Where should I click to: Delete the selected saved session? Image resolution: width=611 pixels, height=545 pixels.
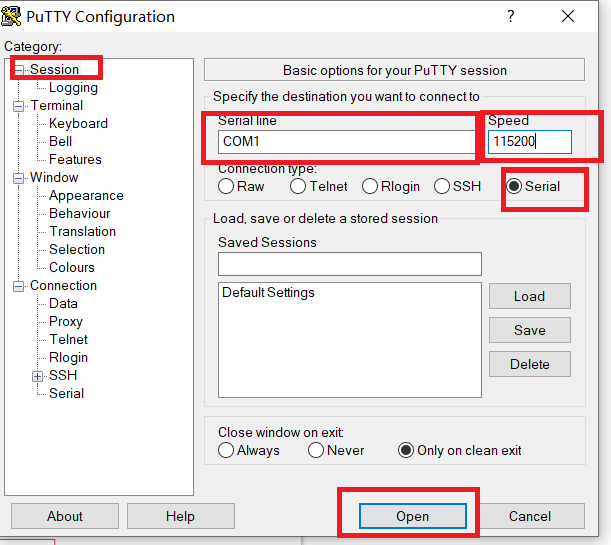pos(530,364)
